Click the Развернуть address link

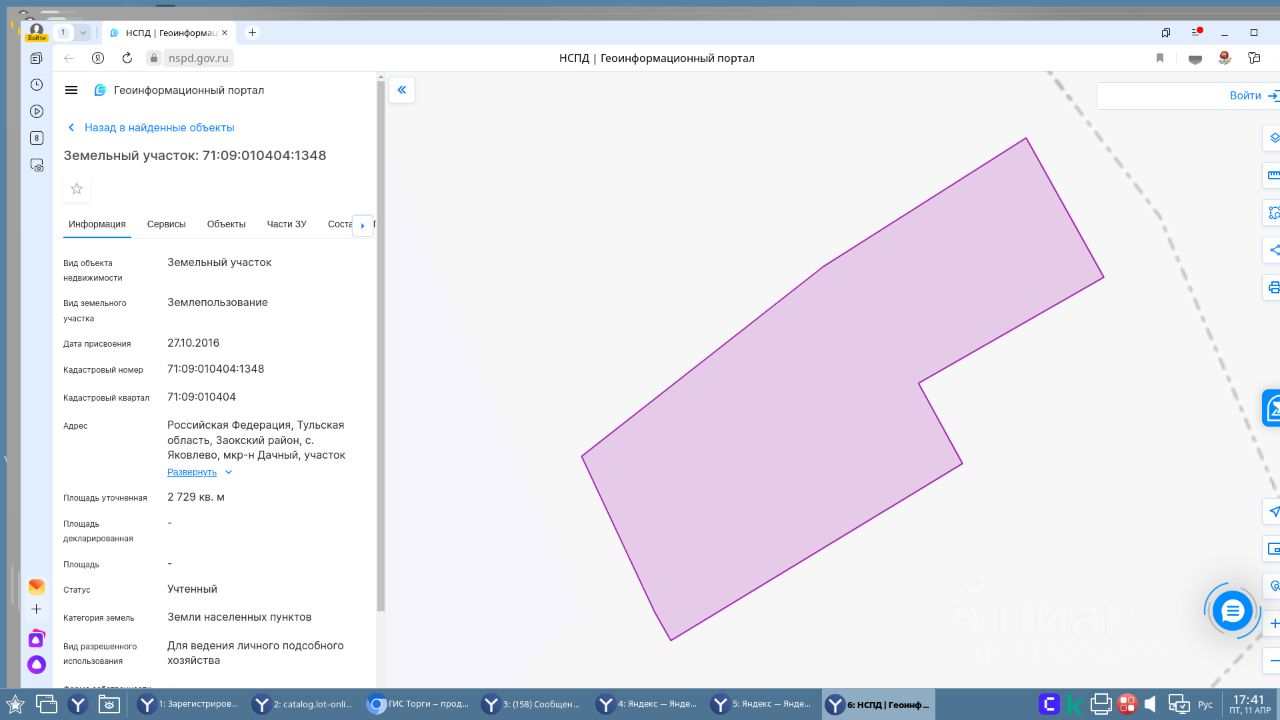point(192,472)
